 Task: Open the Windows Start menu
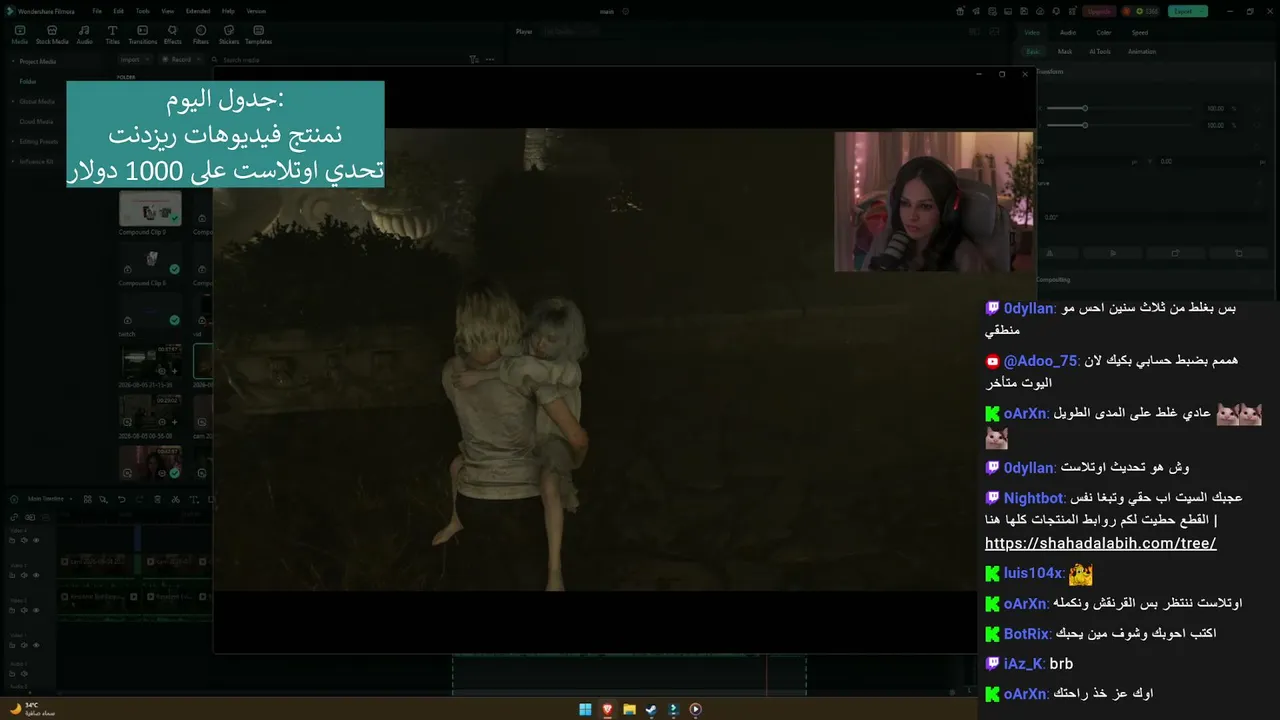[x=585, y=710]
